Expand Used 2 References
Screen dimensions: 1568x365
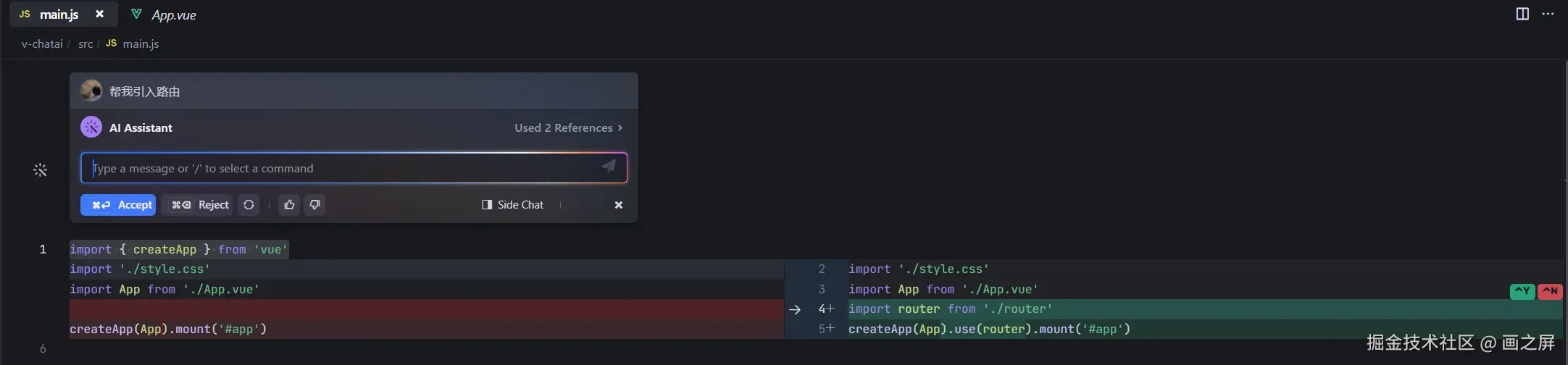click(x=568, y=128)
